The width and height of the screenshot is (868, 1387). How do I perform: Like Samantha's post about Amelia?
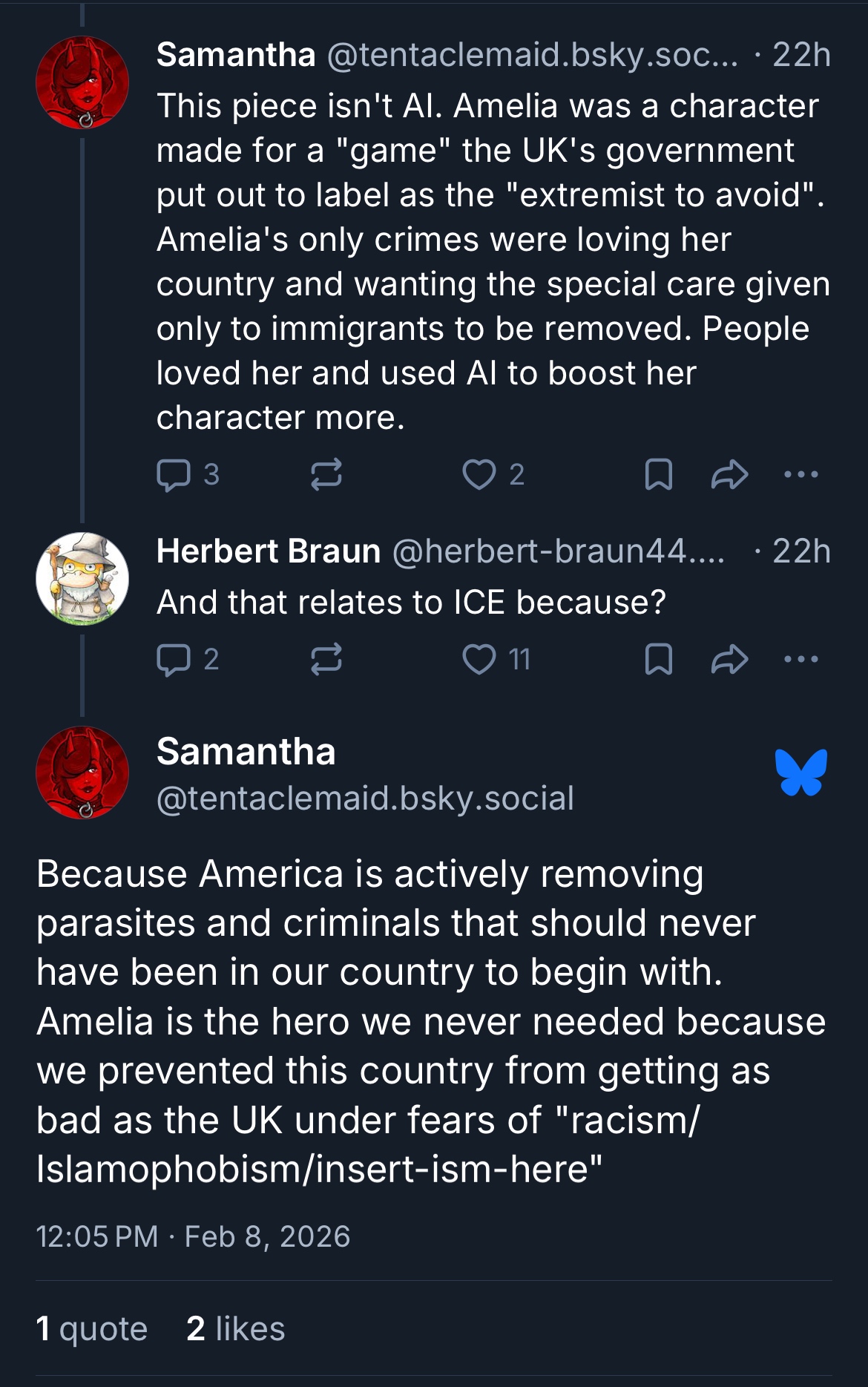(x=479, y=474)
